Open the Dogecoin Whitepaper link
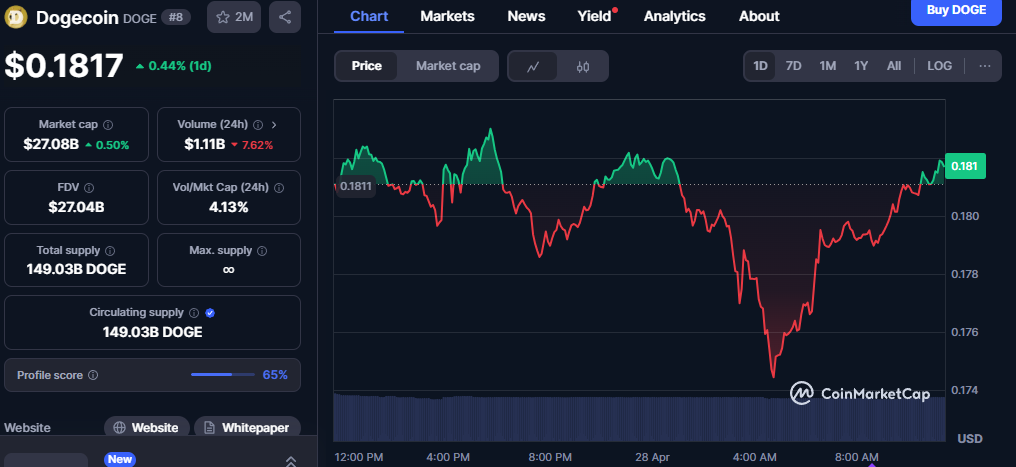This screenshot has height=467, width=1016. tap(247, 427)
